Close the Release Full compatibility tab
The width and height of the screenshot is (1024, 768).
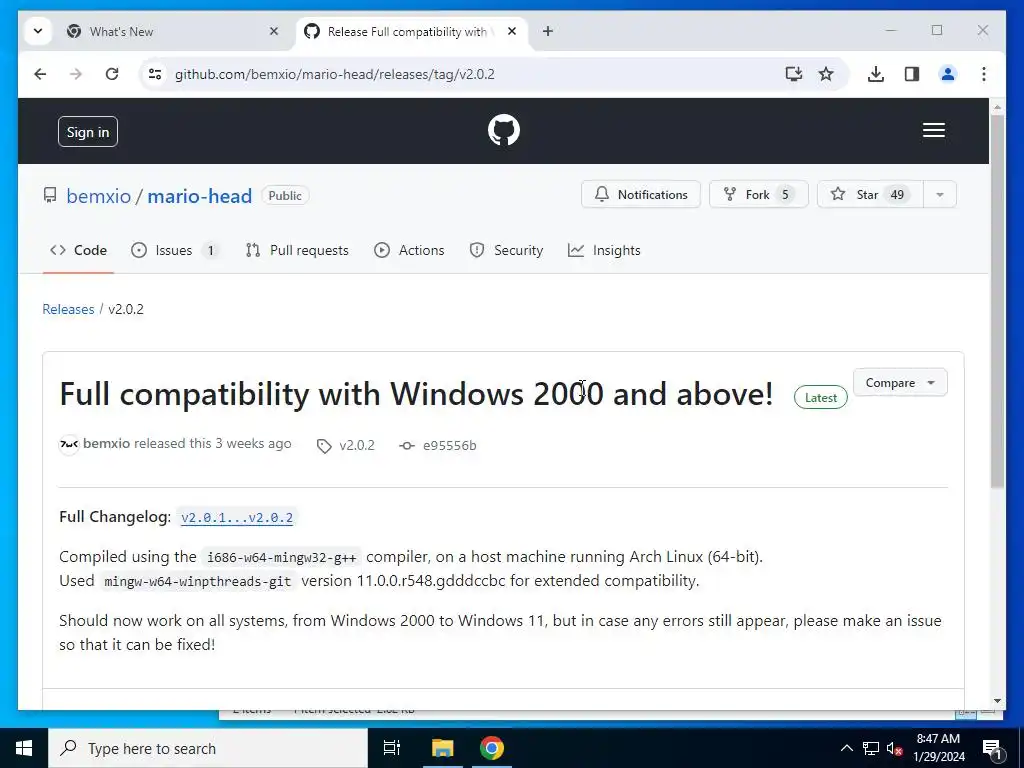coord(512,31)
